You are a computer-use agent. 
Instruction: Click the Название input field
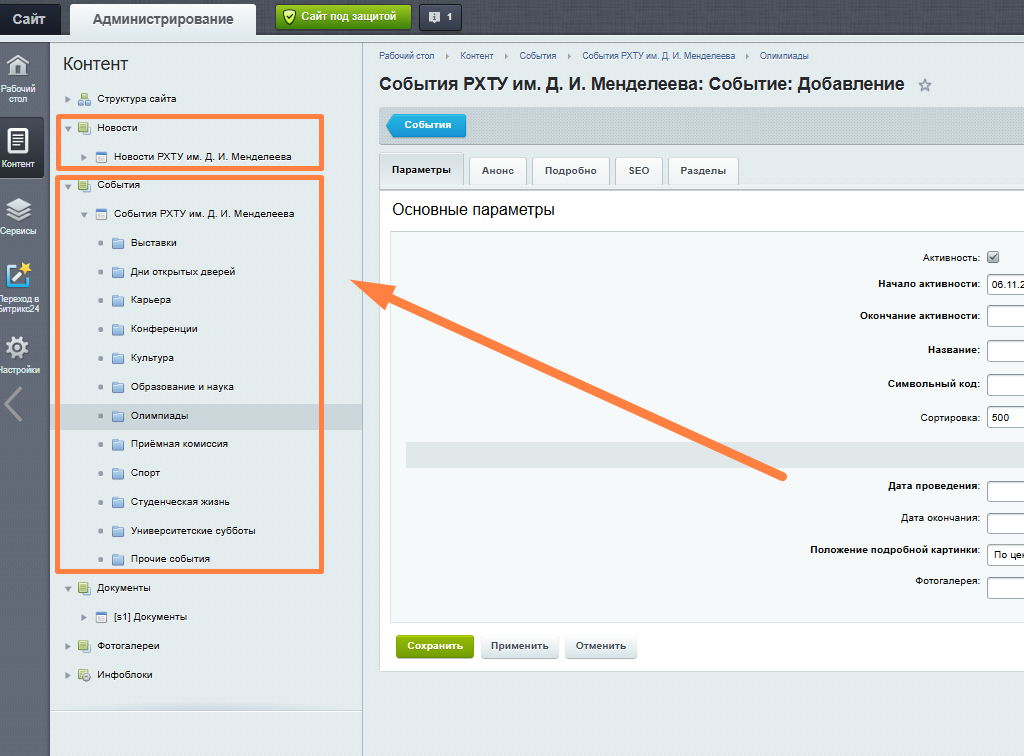[x=1004, y=351]
